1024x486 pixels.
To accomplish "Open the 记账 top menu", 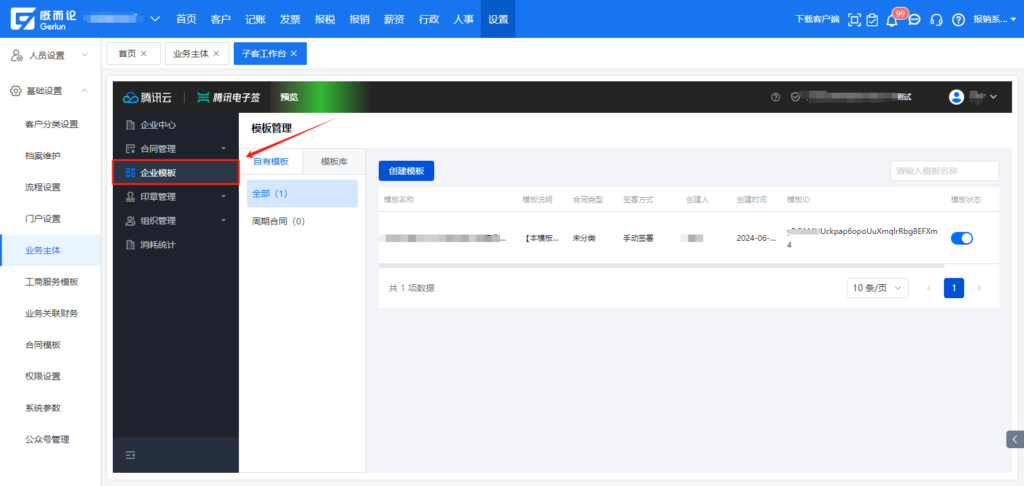I will (255, 19).
